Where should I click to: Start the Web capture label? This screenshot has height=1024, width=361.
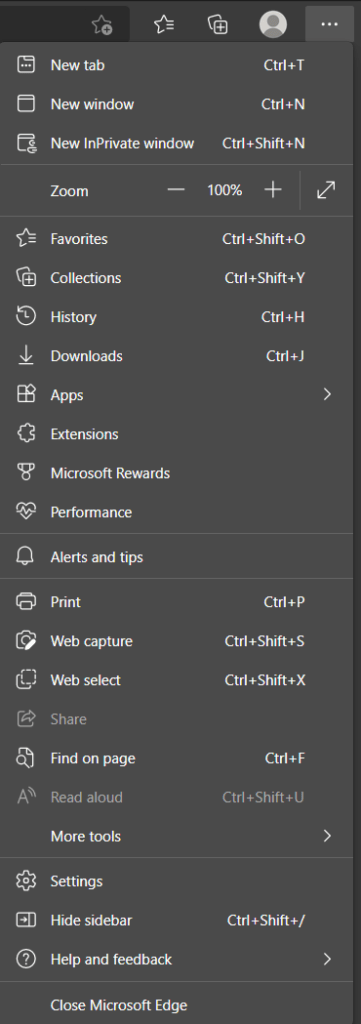(91, 641)
